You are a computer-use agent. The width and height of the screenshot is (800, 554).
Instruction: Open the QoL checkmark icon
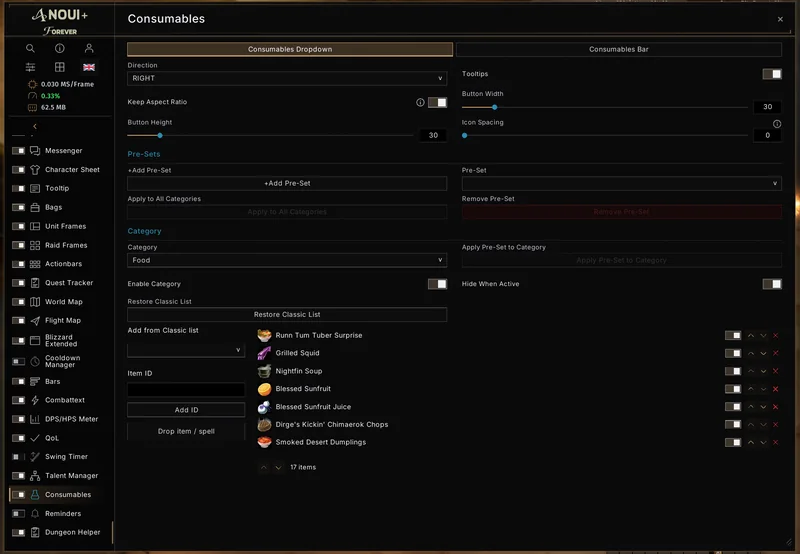[x=35, y=438]
